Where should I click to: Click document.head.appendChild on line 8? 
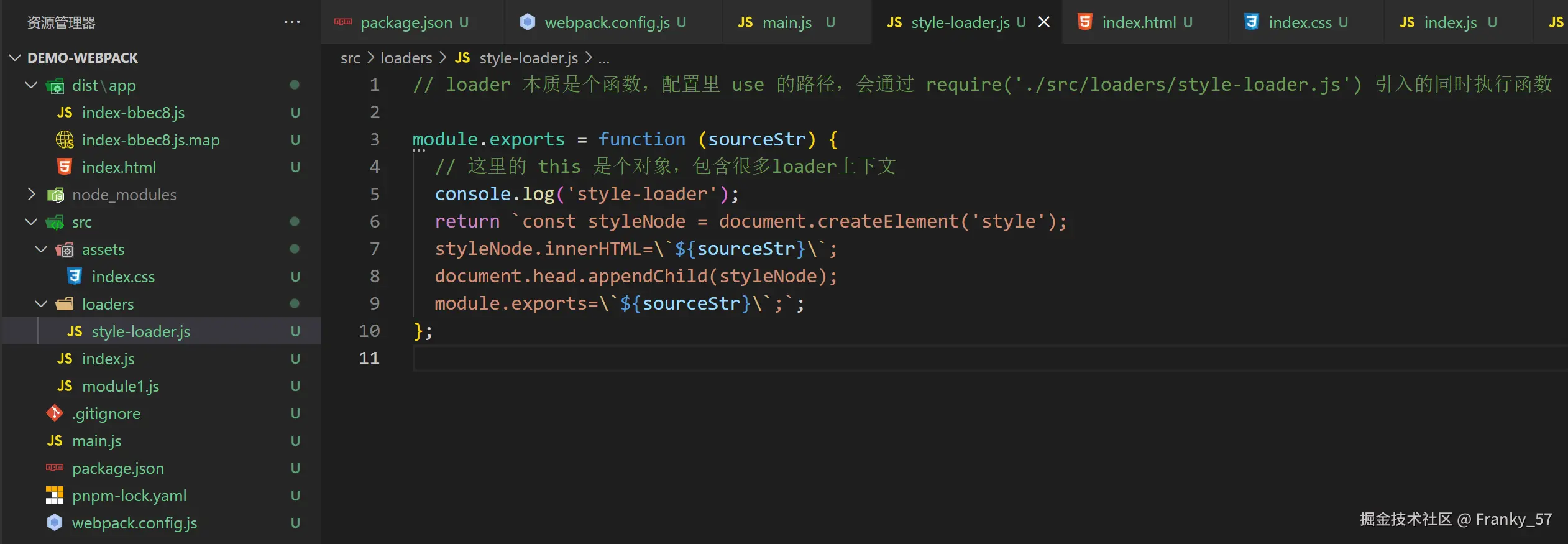pyautogui.click(x=571, y=276)
